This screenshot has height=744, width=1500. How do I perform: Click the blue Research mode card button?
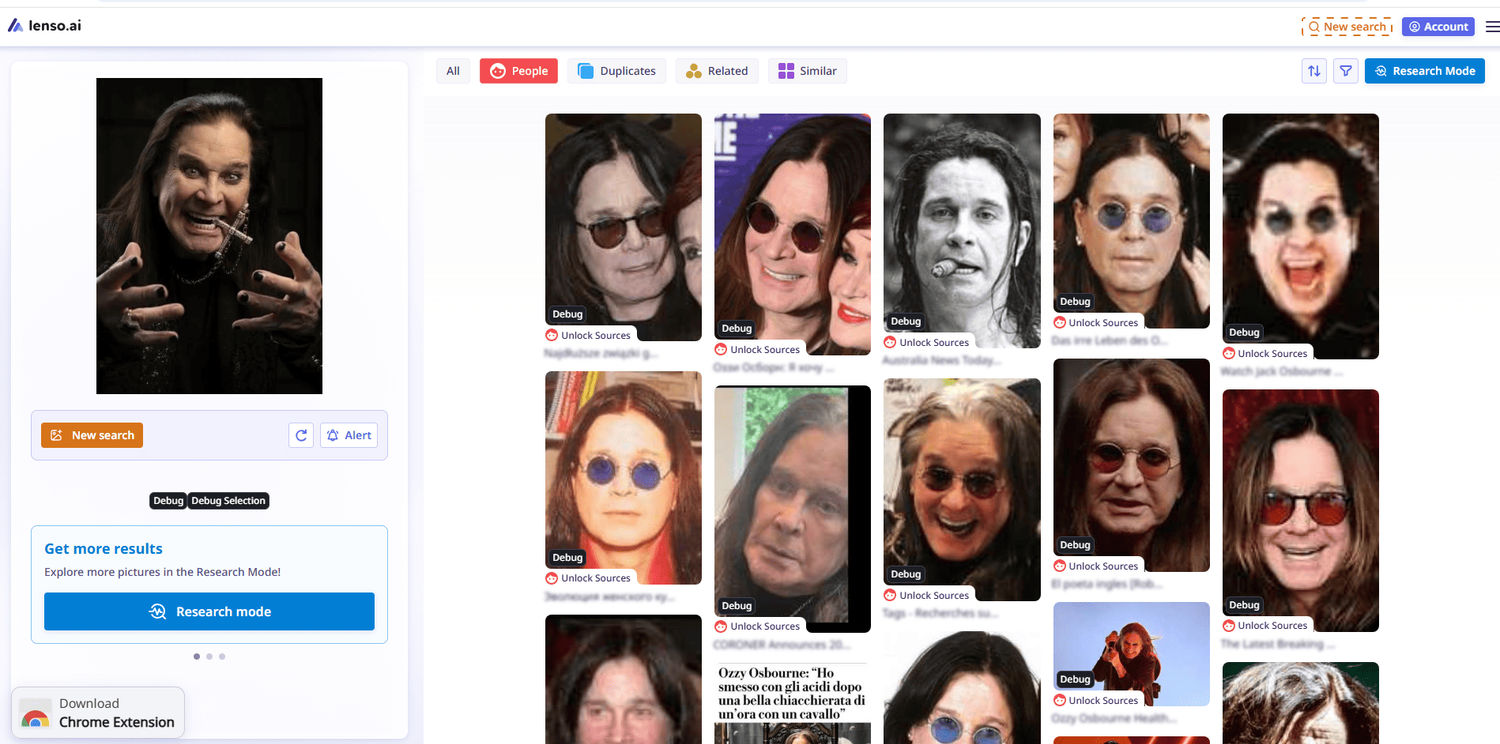(209, 612)
